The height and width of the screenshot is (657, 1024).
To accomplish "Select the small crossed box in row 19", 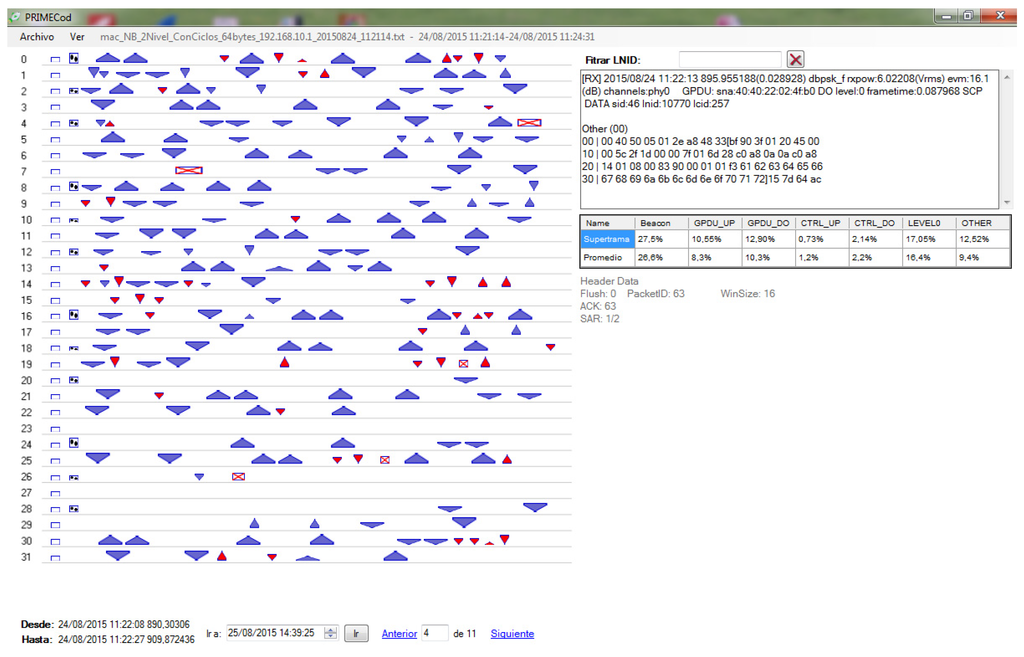I will 463,364.
